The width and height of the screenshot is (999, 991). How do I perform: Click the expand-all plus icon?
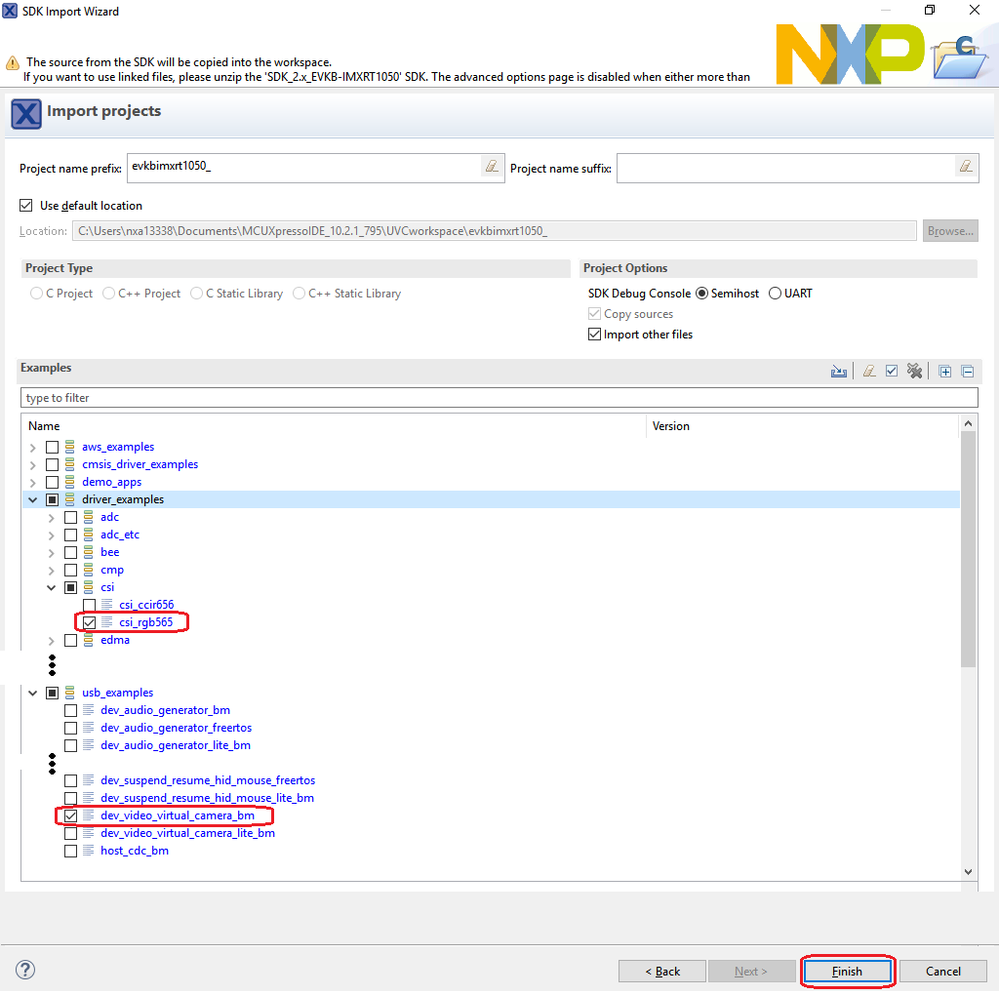945,372
